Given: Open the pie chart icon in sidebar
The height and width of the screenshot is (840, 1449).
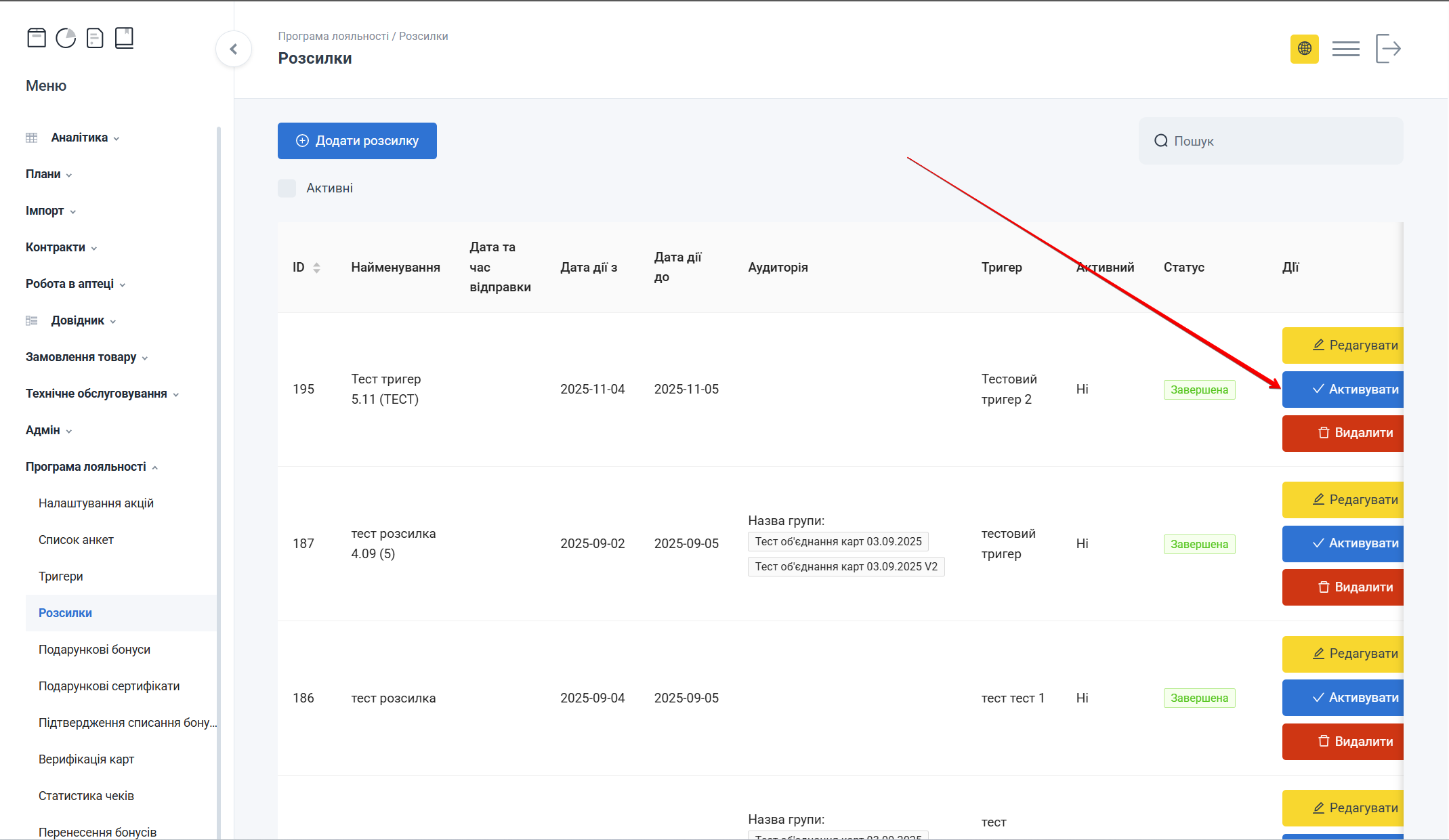Looking at the screenshot, I should point(66,38).
